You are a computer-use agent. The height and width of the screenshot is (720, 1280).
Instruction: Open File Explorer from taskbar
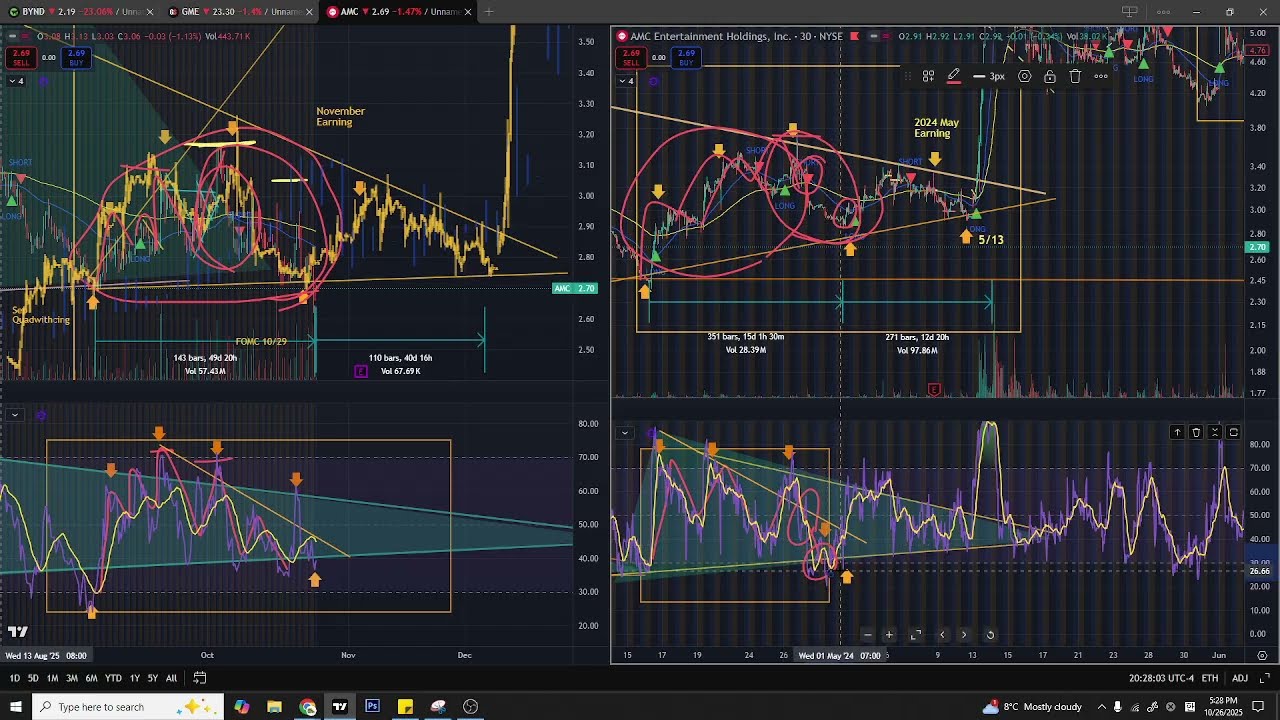(x=274, y=707)
